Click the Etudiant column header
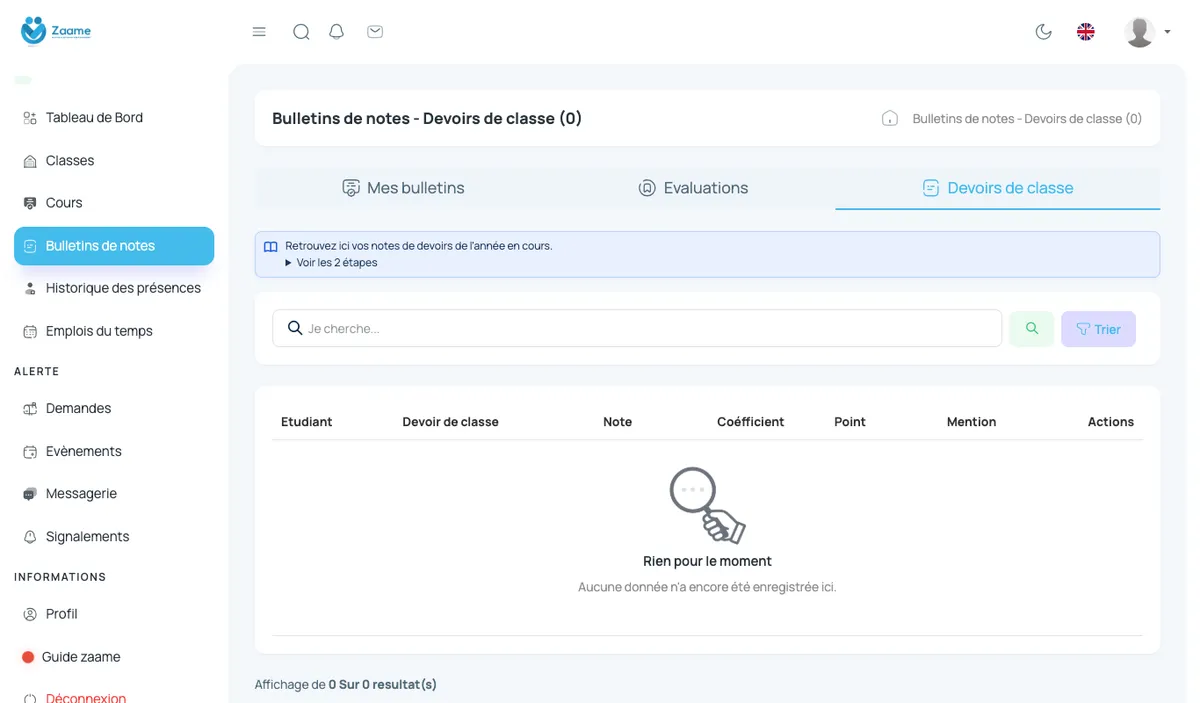 point(307,422)
